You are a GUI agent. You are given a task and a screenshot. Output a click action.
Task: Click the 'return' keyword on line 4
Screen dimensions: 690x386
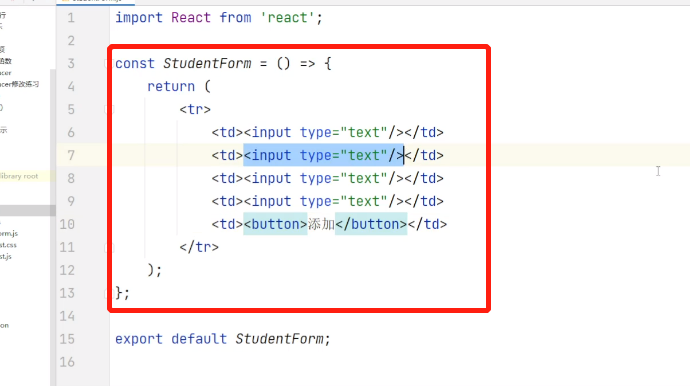(171, 87)
